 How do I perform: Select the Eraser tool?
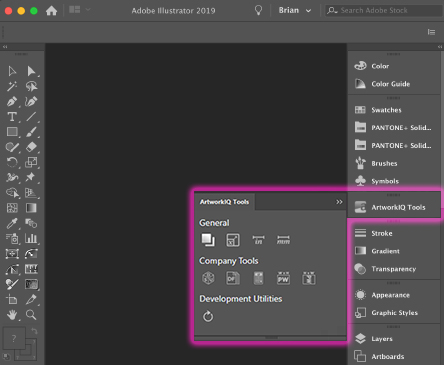click(x=31, y=147)
